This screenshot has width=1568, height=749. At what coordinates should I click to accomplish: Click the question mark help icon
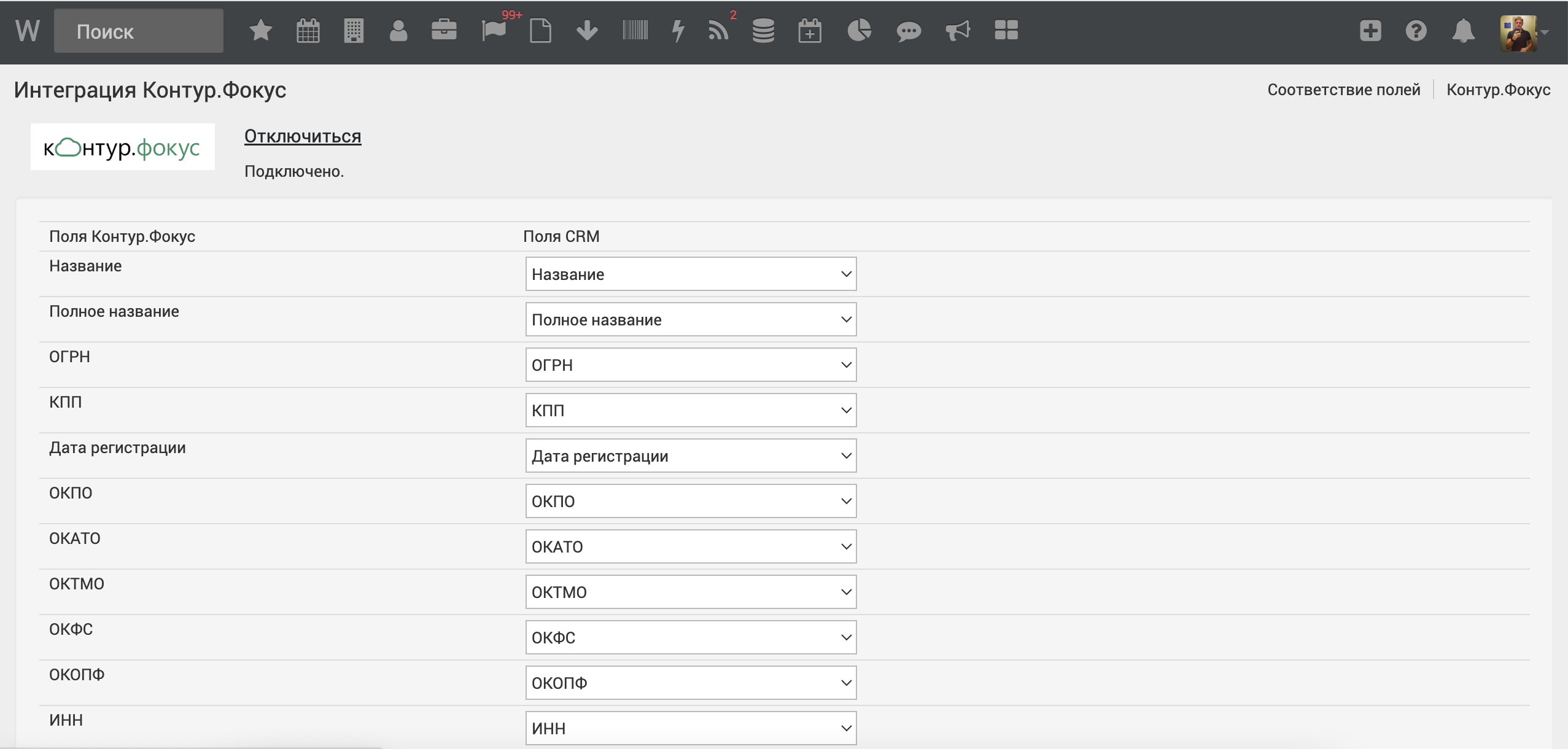click(1416, 30)
